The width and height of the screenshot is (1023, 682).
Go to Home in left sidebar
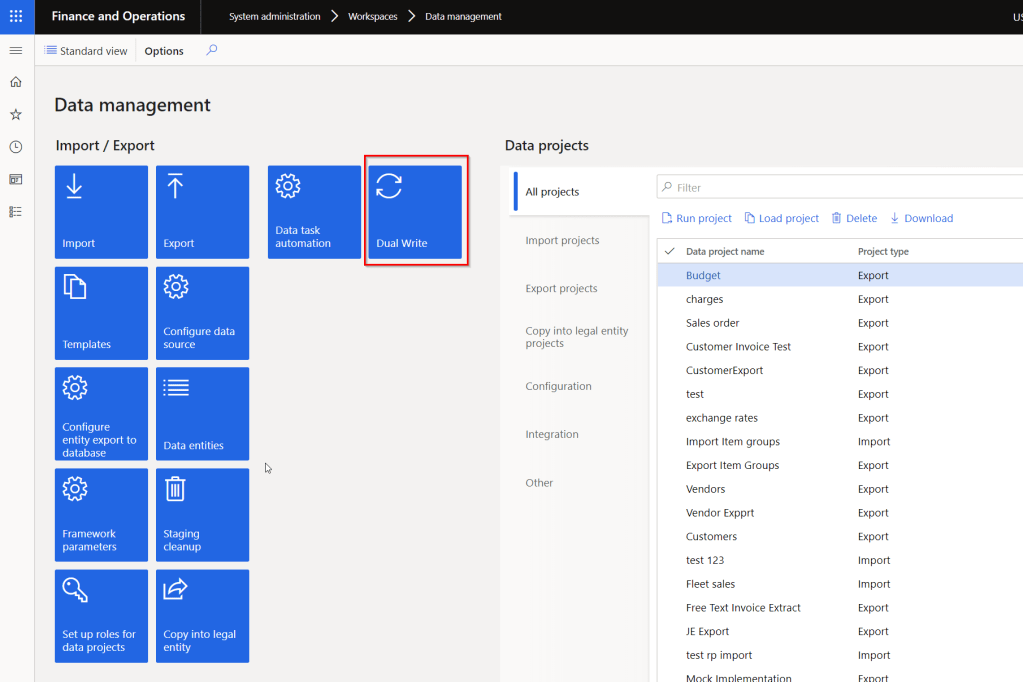point(16,82)
